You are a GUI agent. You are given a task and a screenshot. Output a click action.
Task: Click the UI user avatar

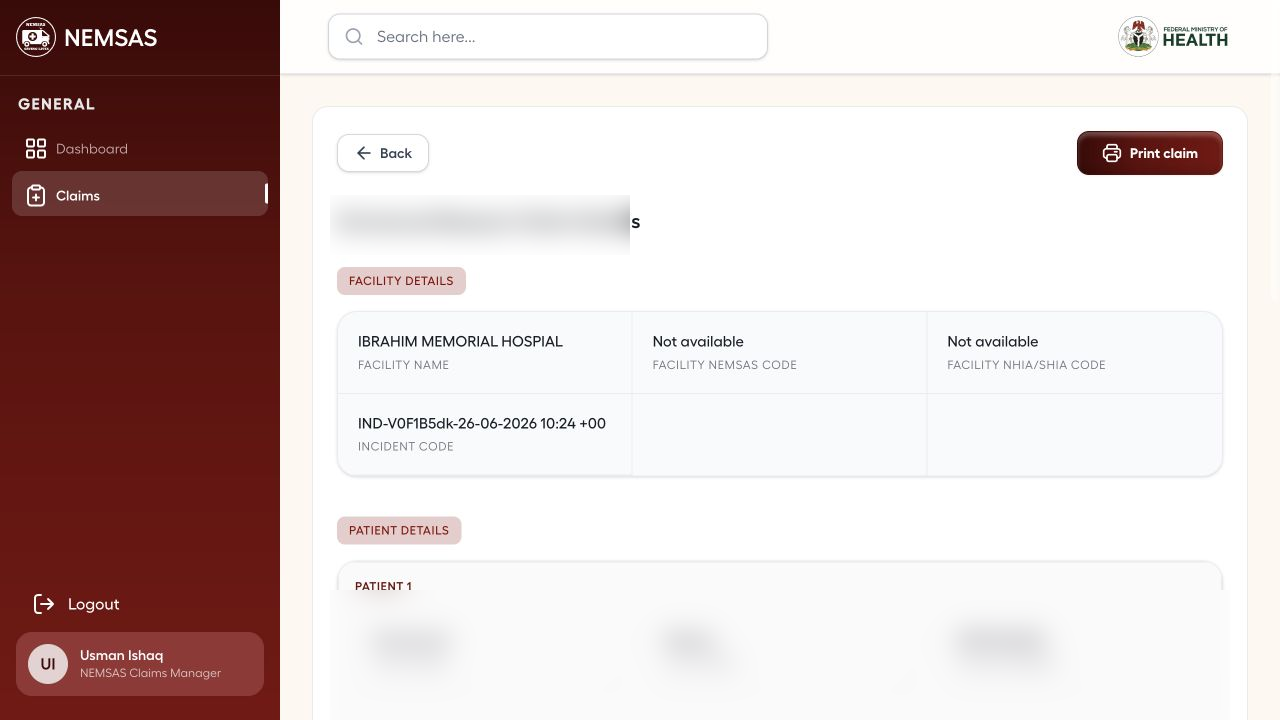tap(48, 664)
